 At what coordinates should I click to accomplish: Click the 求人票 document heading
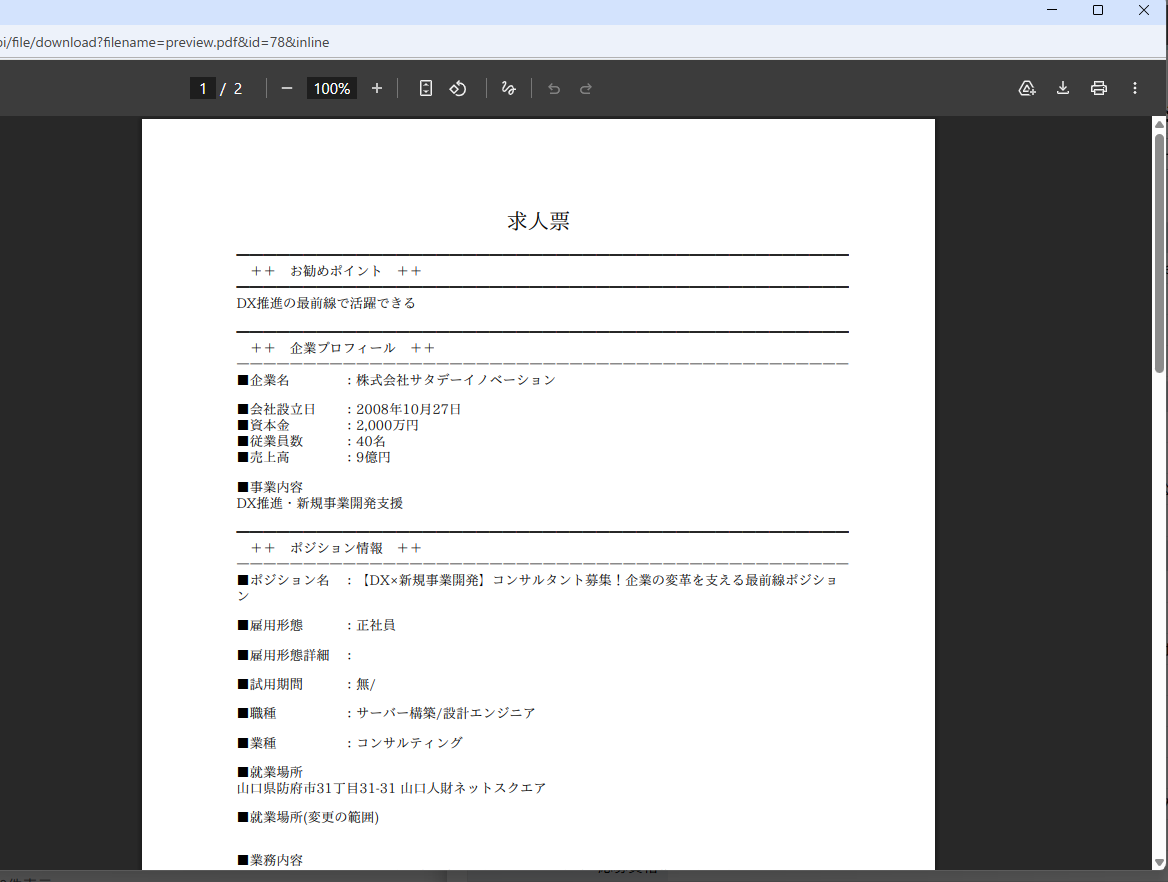[x=538, y=222]
